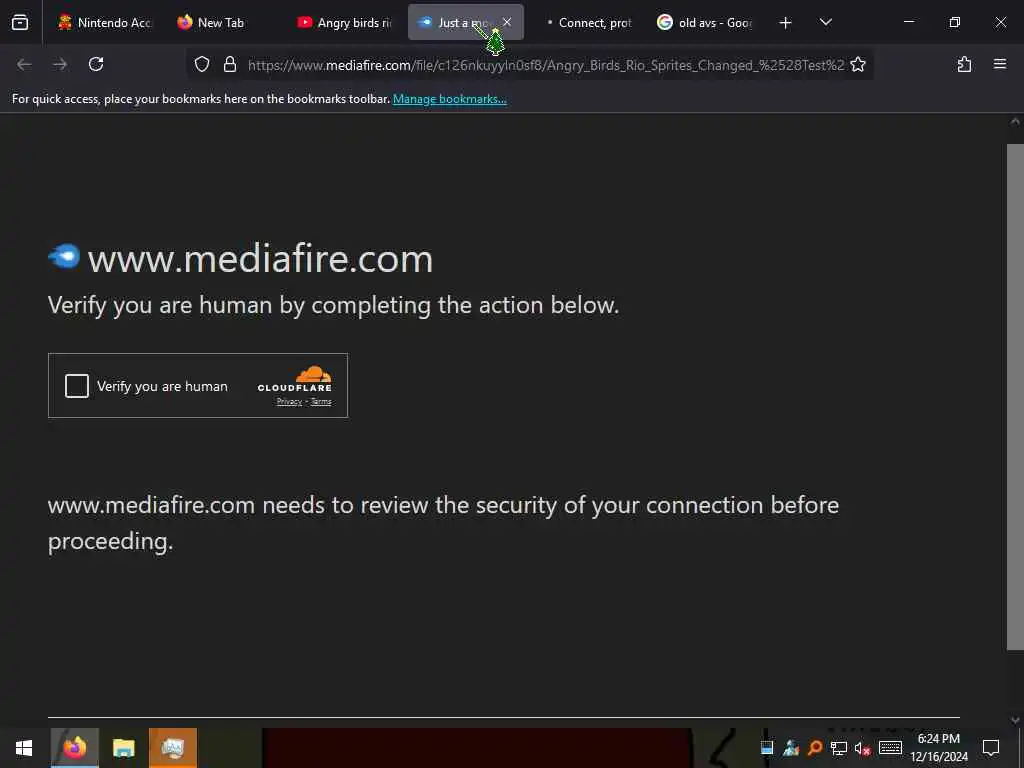Check the 'Verify you are human' checkbox

[76, 386]
